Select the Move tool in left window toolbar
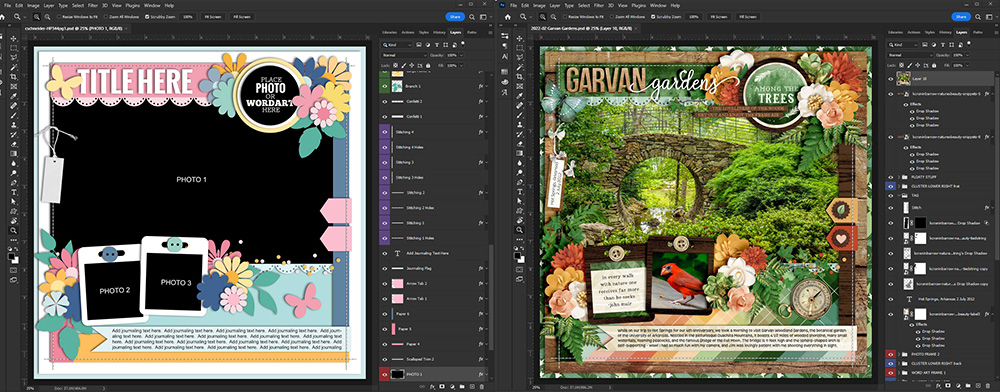Screen dimensions: 1000x392 pyautogui.click(x=13, y=38)
